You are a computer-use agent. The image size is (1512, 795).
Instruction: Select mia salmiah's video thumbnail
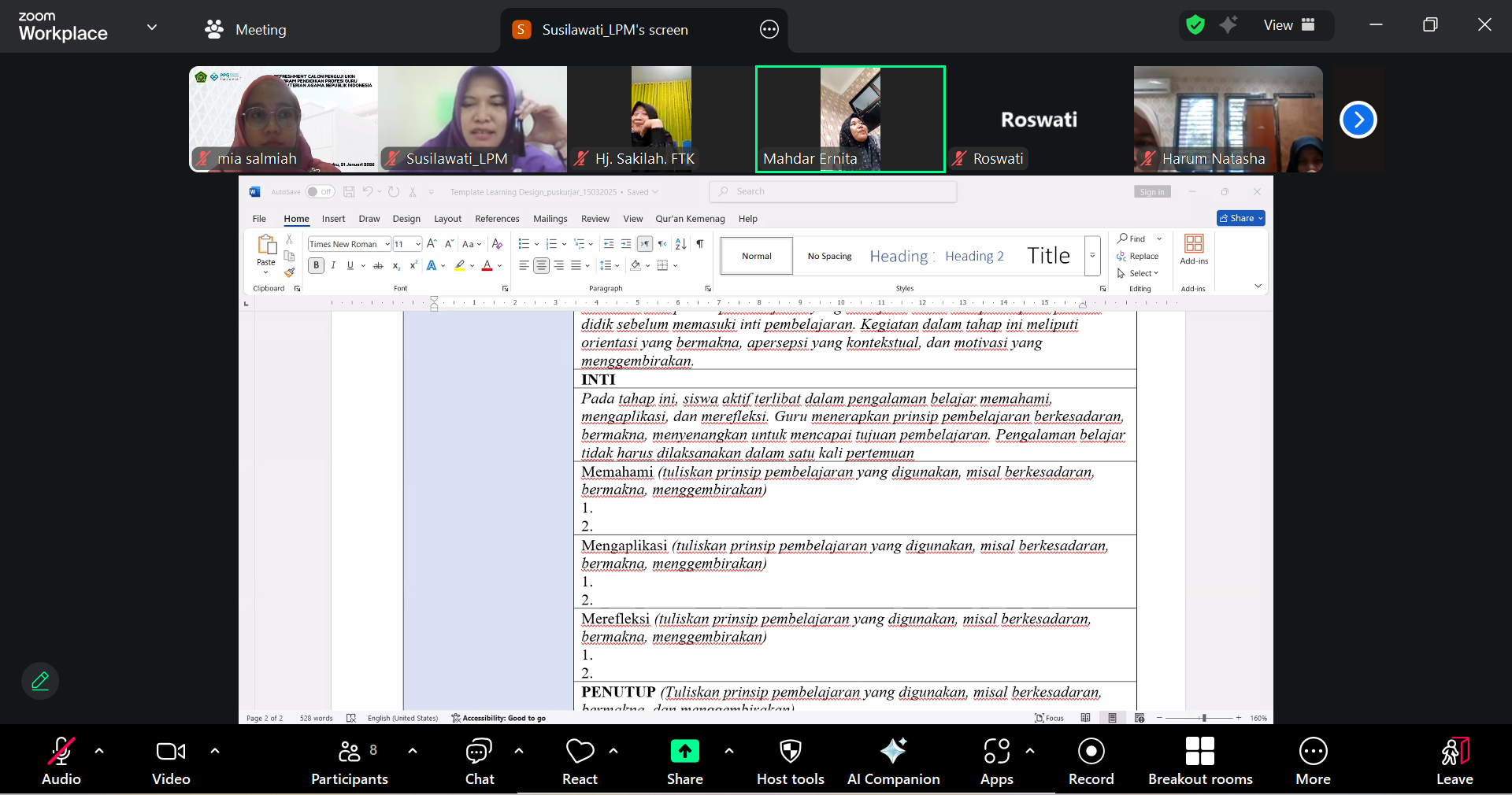click(283, 118)
